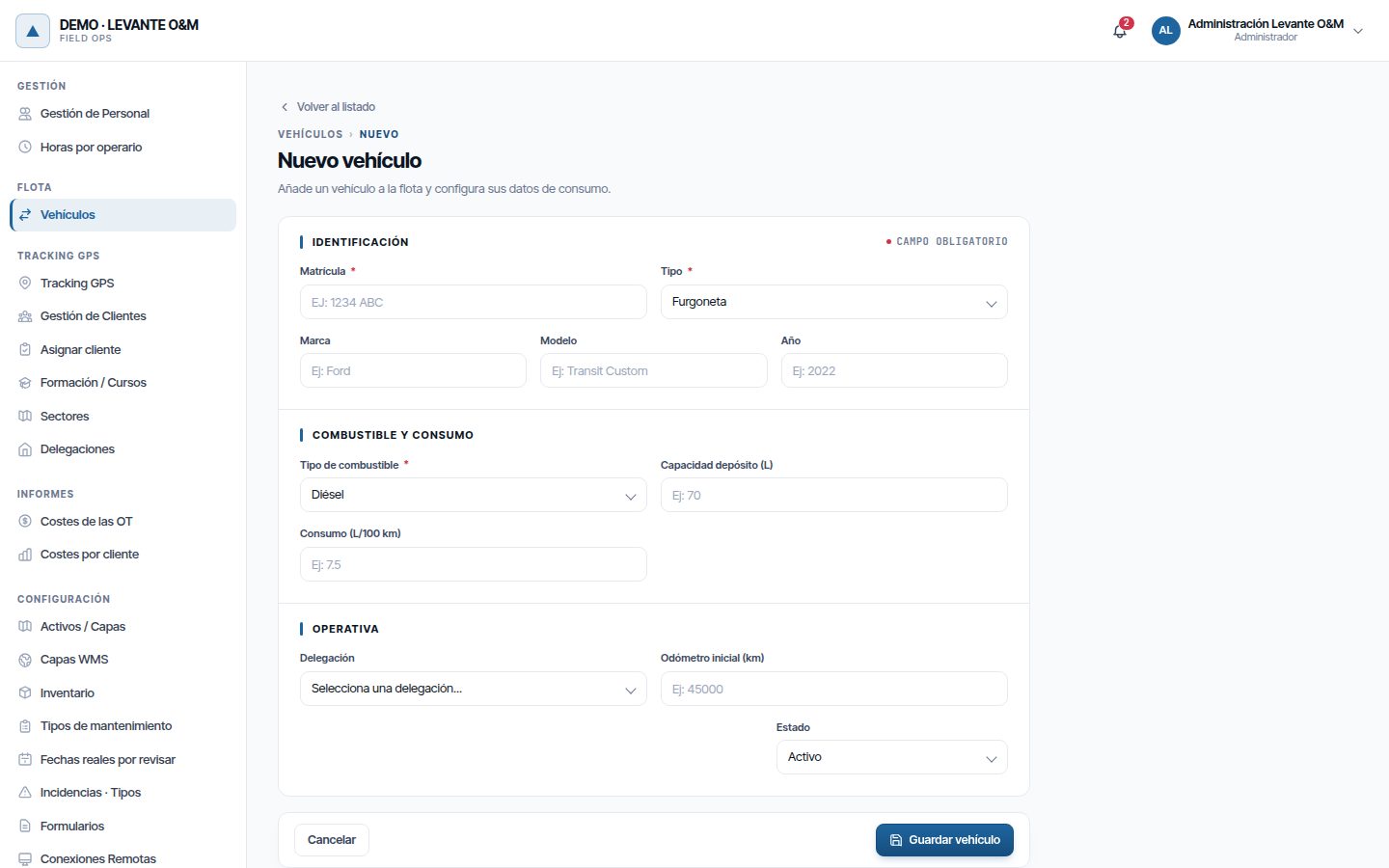Click the Costes por cliente chart icon
Image resolution: width=1389 pixels, height=868 pixels.
click(x=25, y=555)
